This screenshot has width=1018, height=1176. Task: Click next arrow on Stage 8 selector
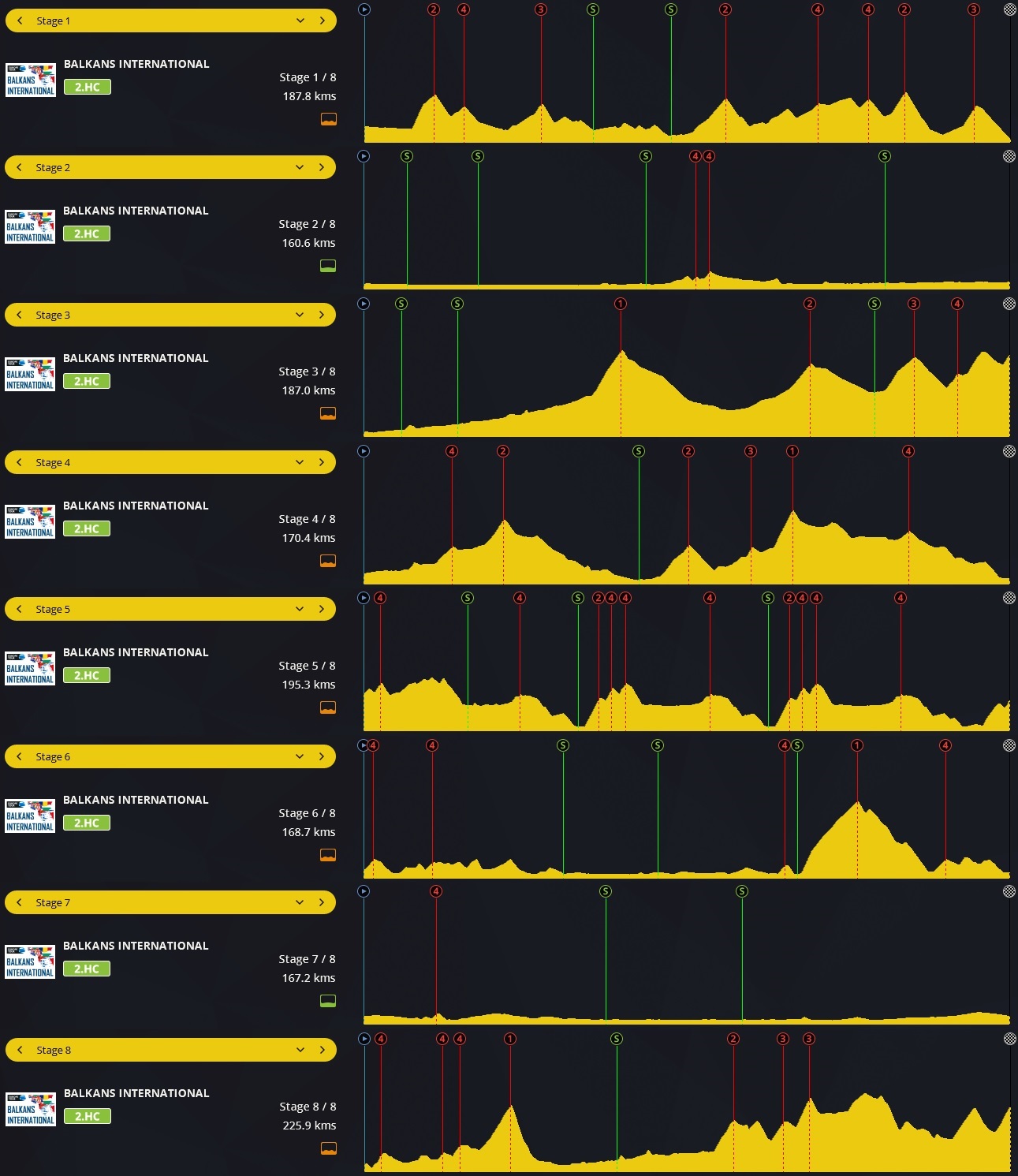pos(323,1050)
